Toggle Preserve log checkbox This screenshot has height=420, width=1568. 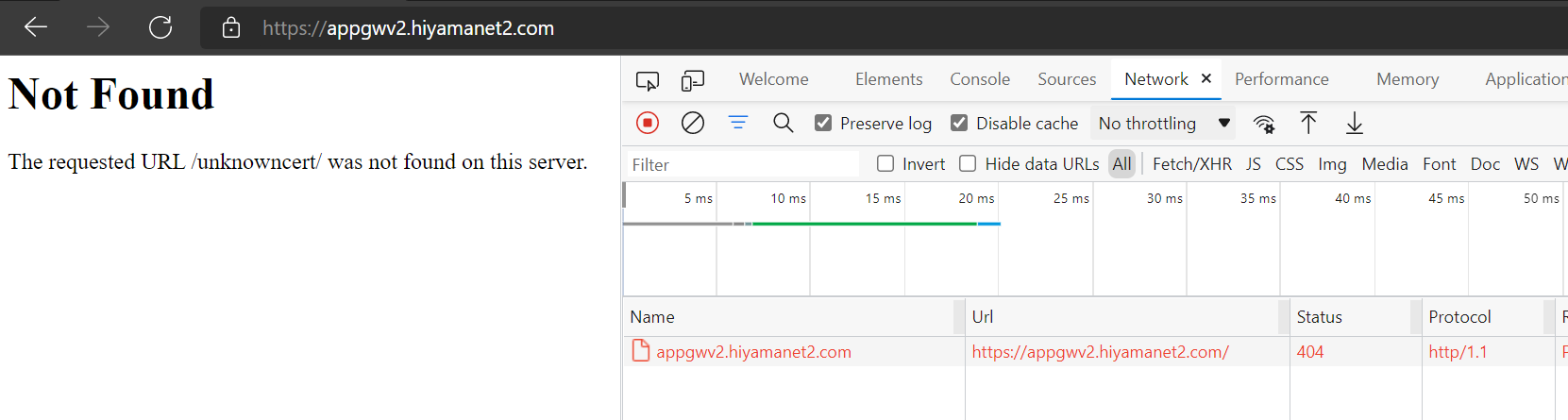[823, 123]
